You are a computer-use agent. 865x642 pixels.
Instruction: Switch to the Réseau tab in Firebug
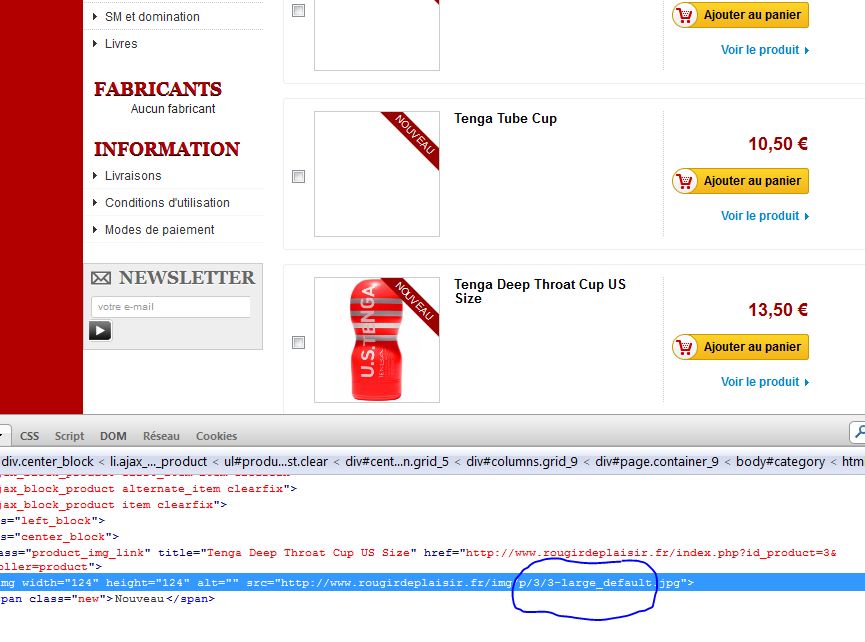[x=161, y=436]
